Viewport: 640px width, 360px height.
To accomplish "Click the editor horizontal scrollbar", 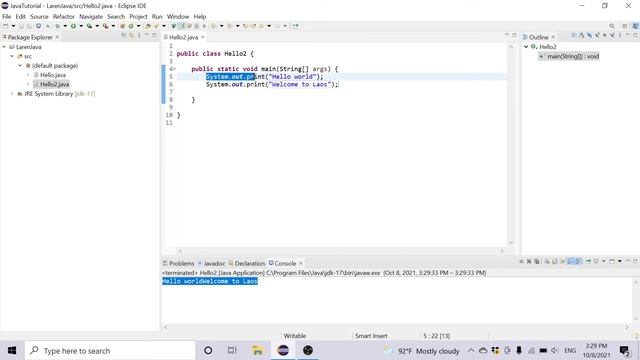I will click(x=341, y=251).
